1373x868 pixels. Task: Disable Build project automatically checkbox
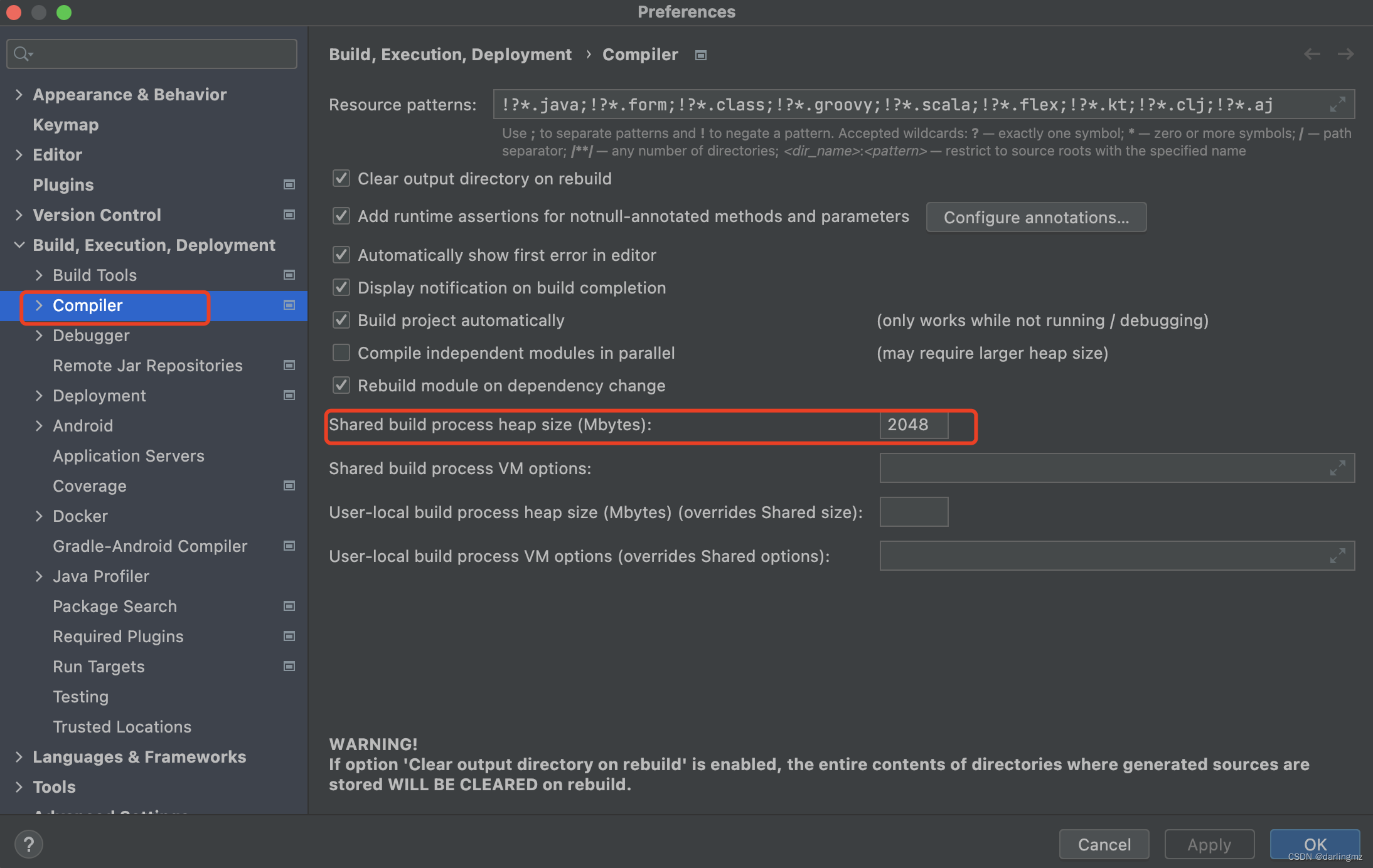[341, 320]
